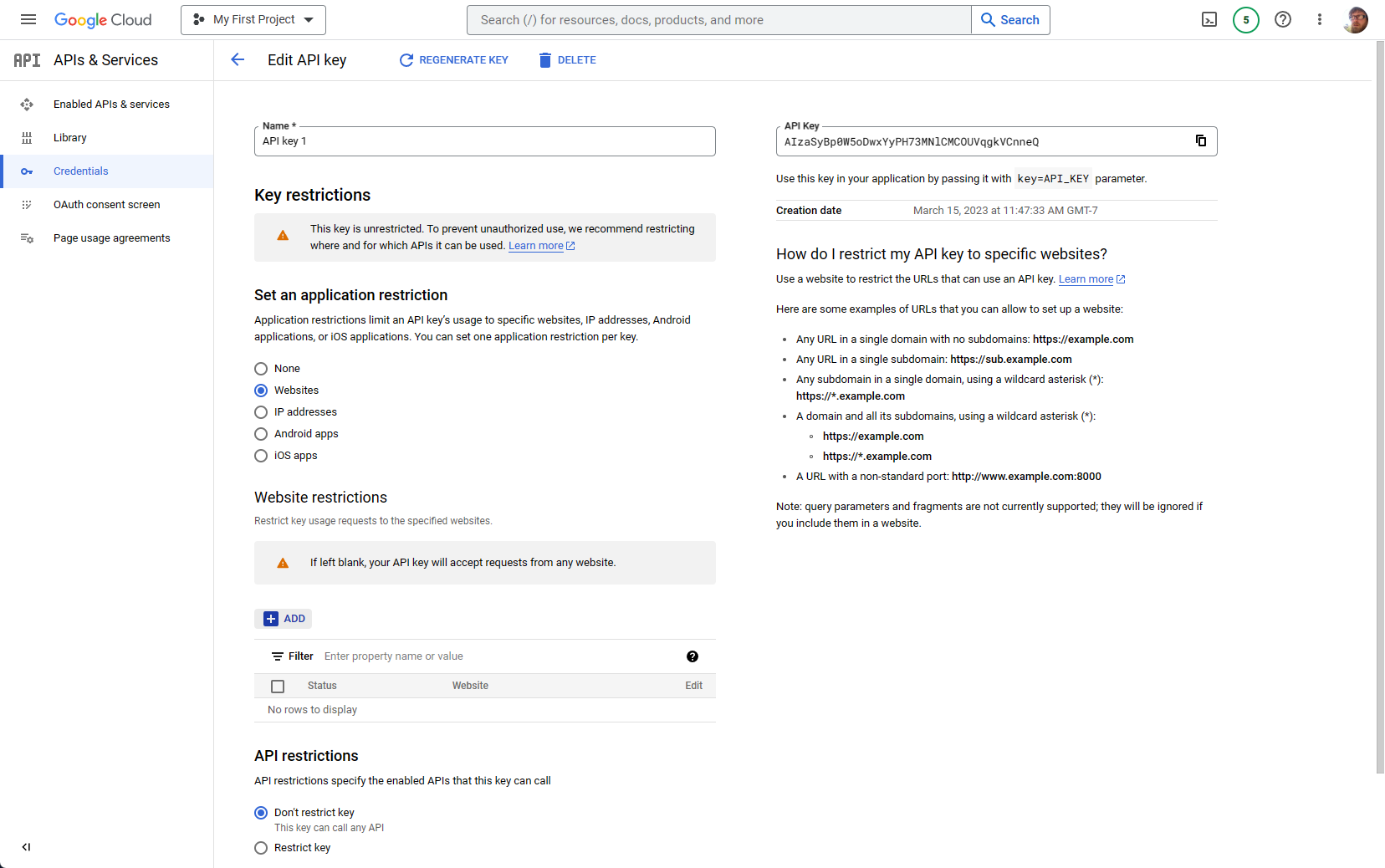
Task: Add a website restriction
Action: pyautogui.click(x=284, y=619)
